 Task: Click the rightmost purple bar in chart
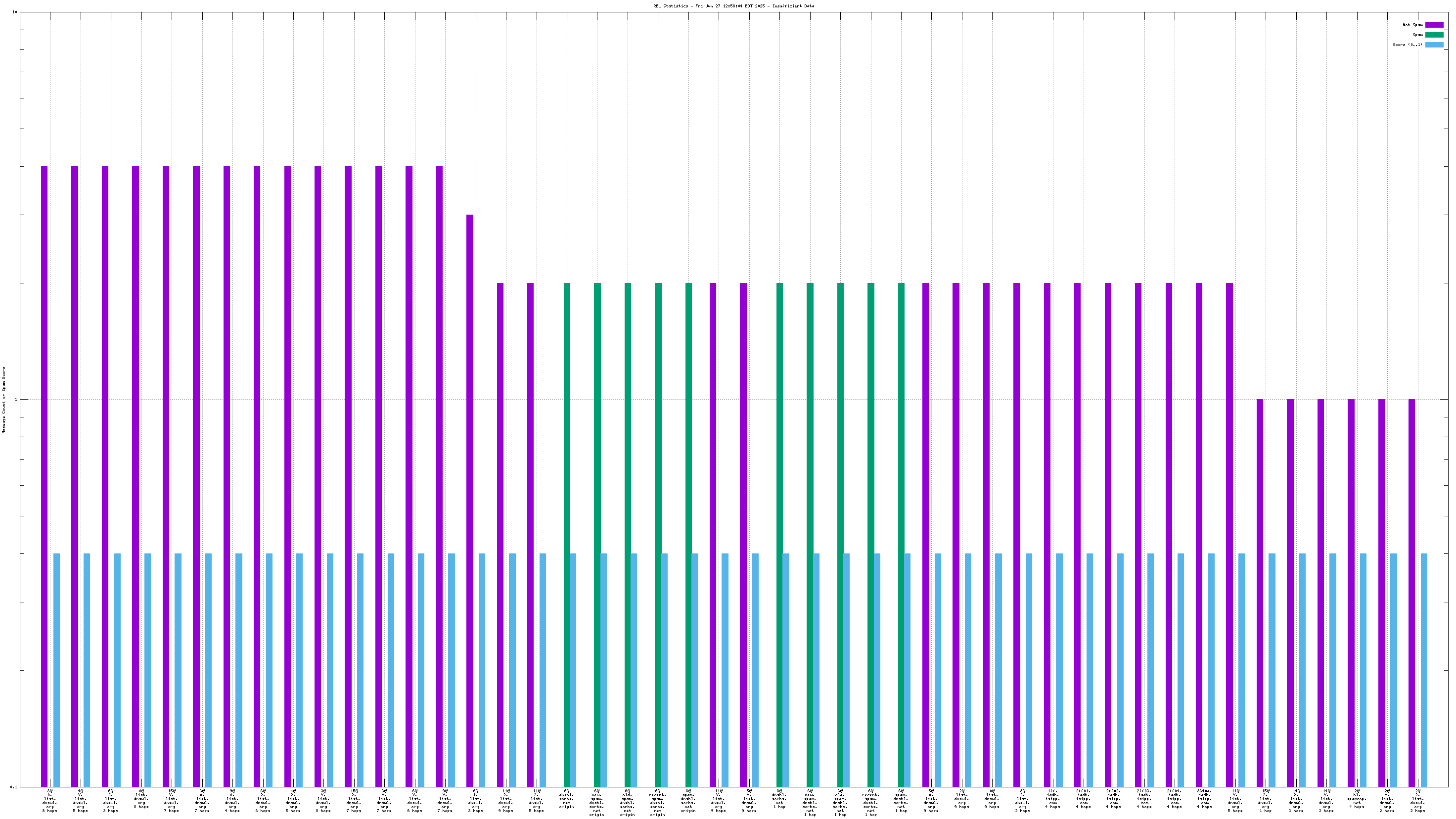pos(1411,592)
